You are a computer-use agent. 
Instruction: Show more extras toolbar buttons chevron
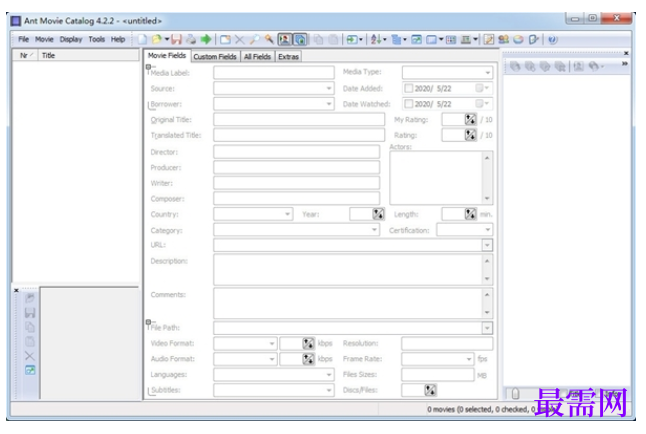click(x=625, y=64)
